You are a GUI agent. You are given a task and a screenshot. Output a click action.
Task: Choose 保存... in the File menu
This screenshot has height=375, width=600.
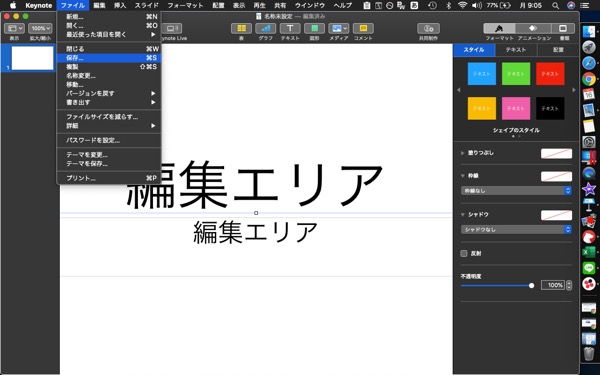pos(109,58)
